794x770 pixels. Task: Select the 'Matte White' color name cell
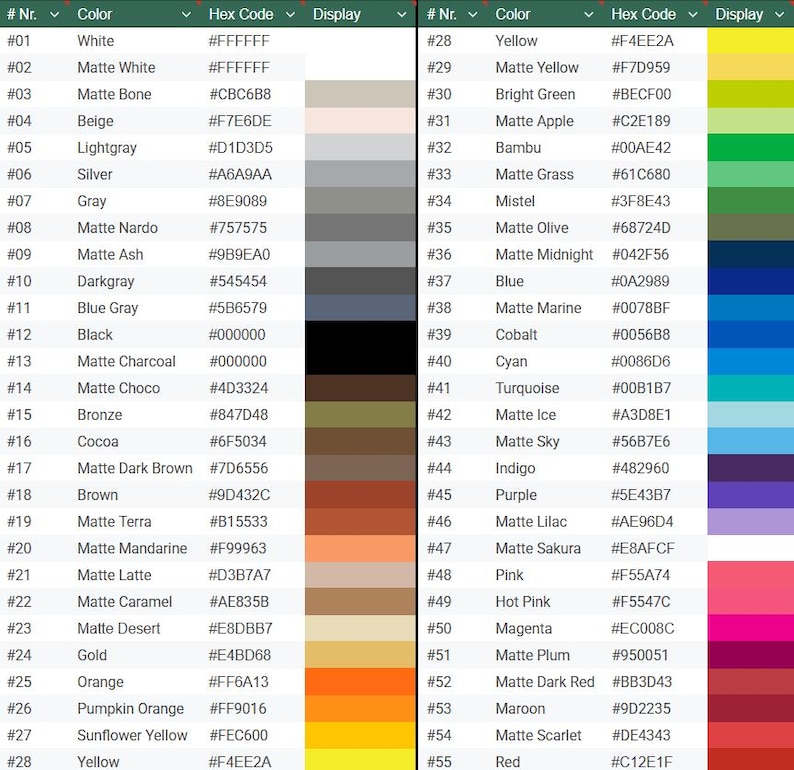(116, 68)
